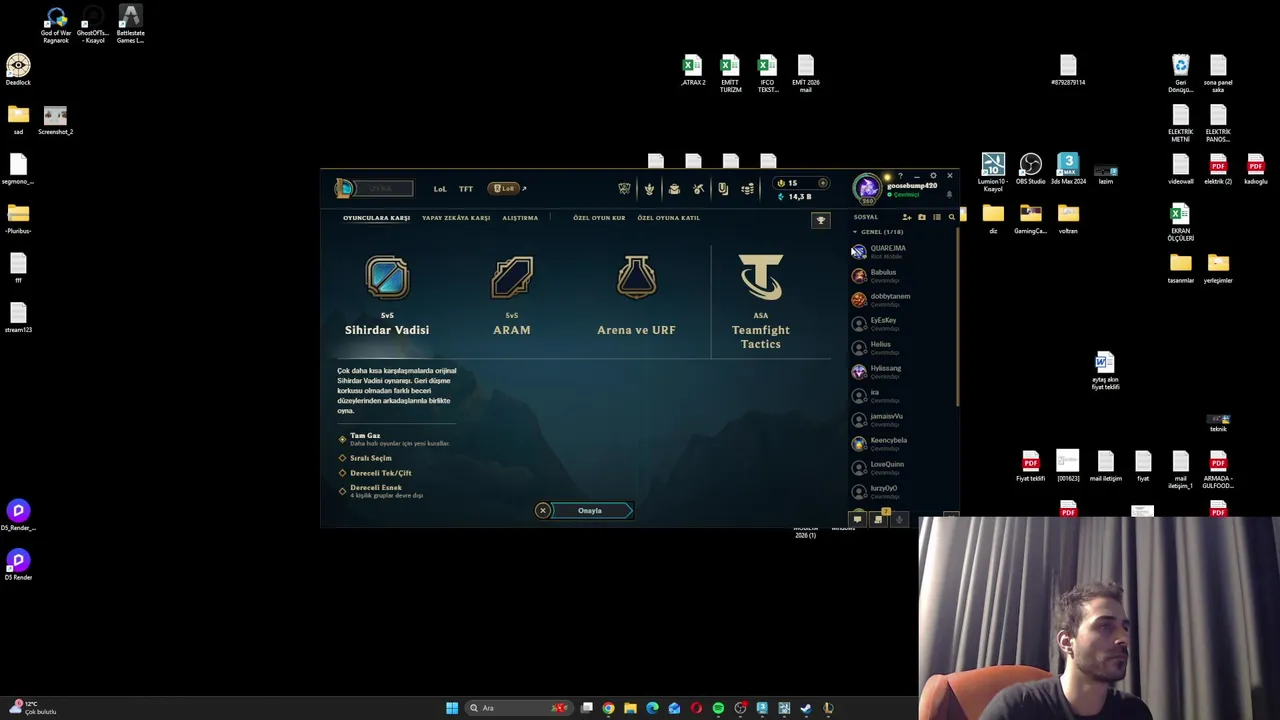Image resolution: width=1280 pixels, height=720 pixels.
Task: Click the League client logo icon
Action: [344, 188]
